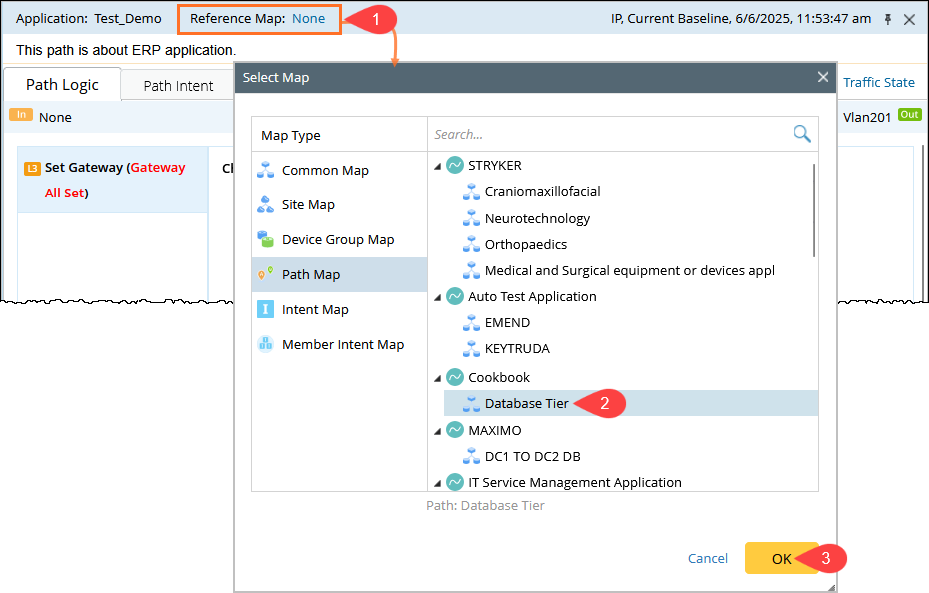Confirm selection with OK button

[781, 558]
